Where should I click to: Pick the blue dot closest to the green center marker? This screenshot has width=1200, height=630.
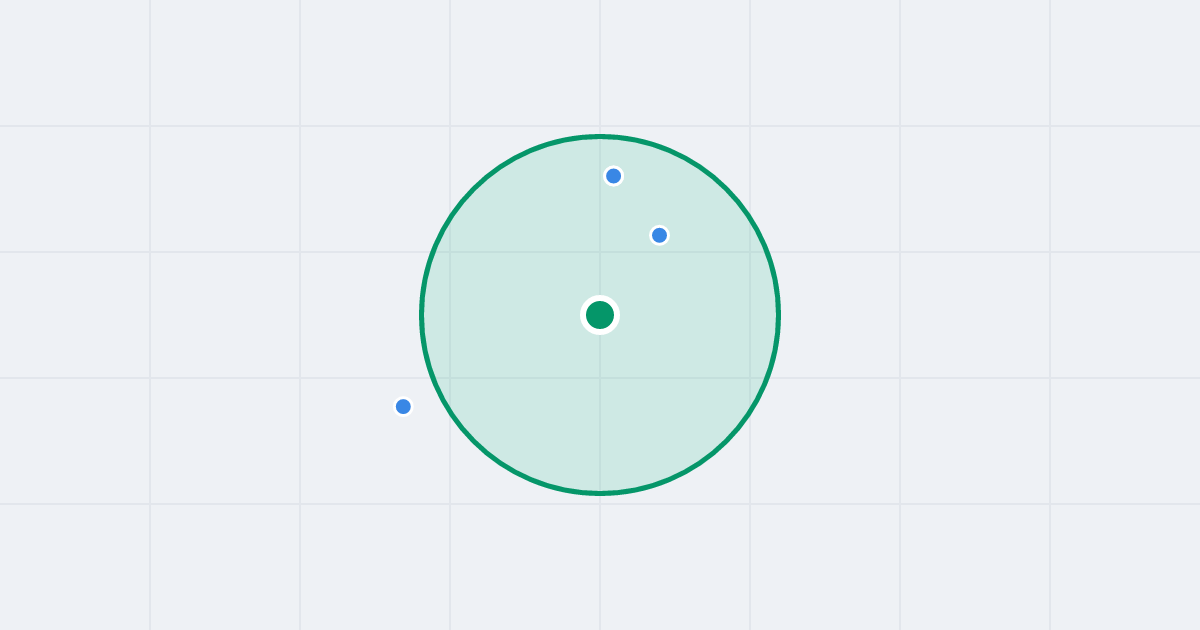tap(659, 235)
